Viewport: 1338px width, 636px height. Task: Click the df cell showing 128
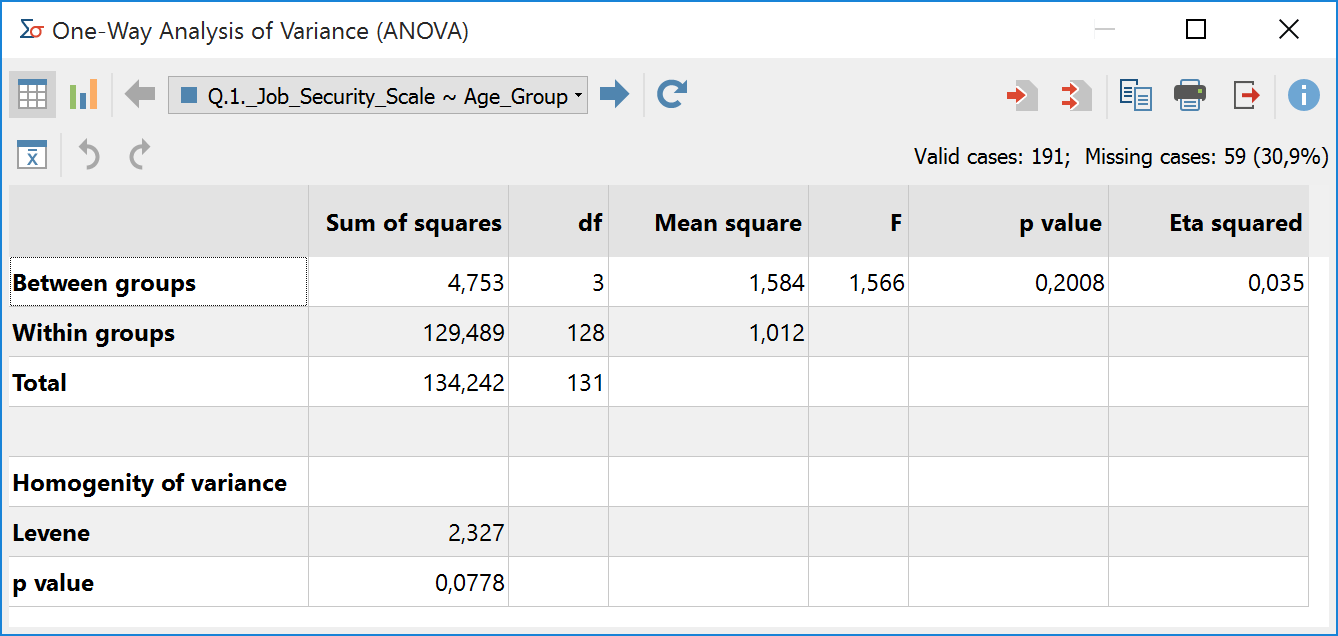click(558, 332)
